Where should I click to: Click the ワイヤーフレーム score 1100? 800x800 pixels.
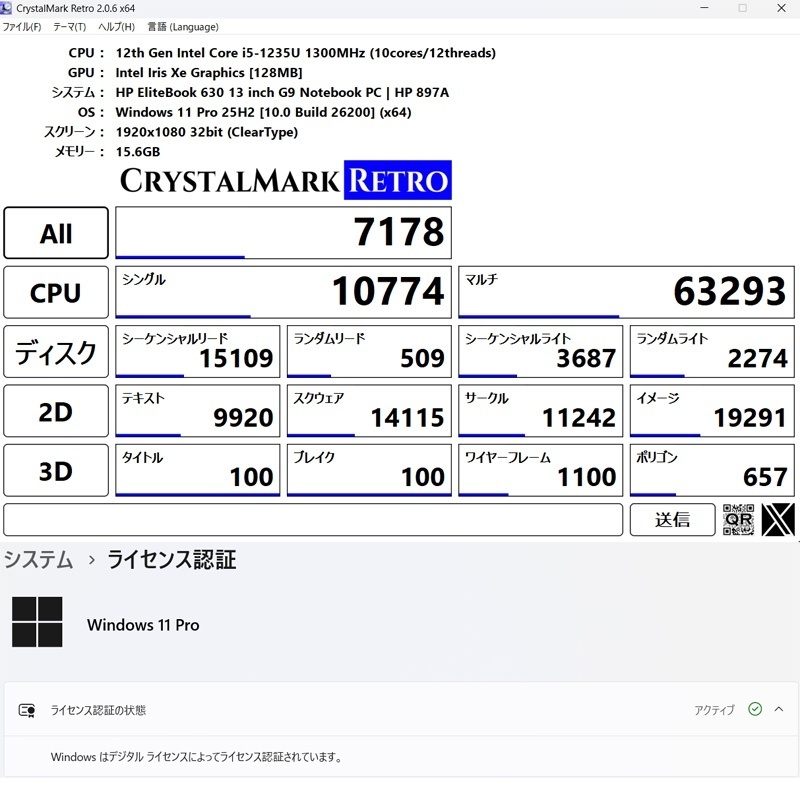tap(540, 470)
